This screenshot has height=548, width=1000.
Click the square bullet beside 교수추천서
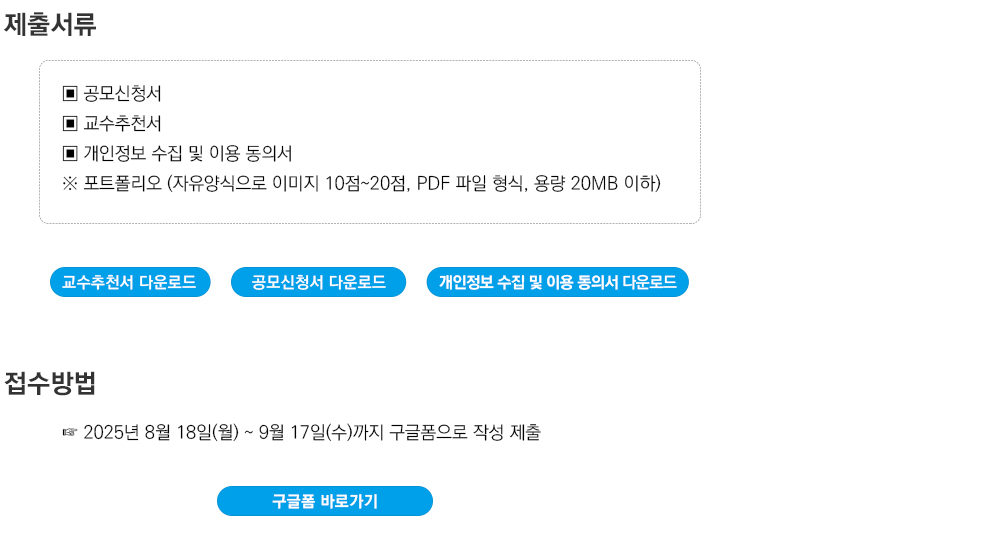(70, 124)
